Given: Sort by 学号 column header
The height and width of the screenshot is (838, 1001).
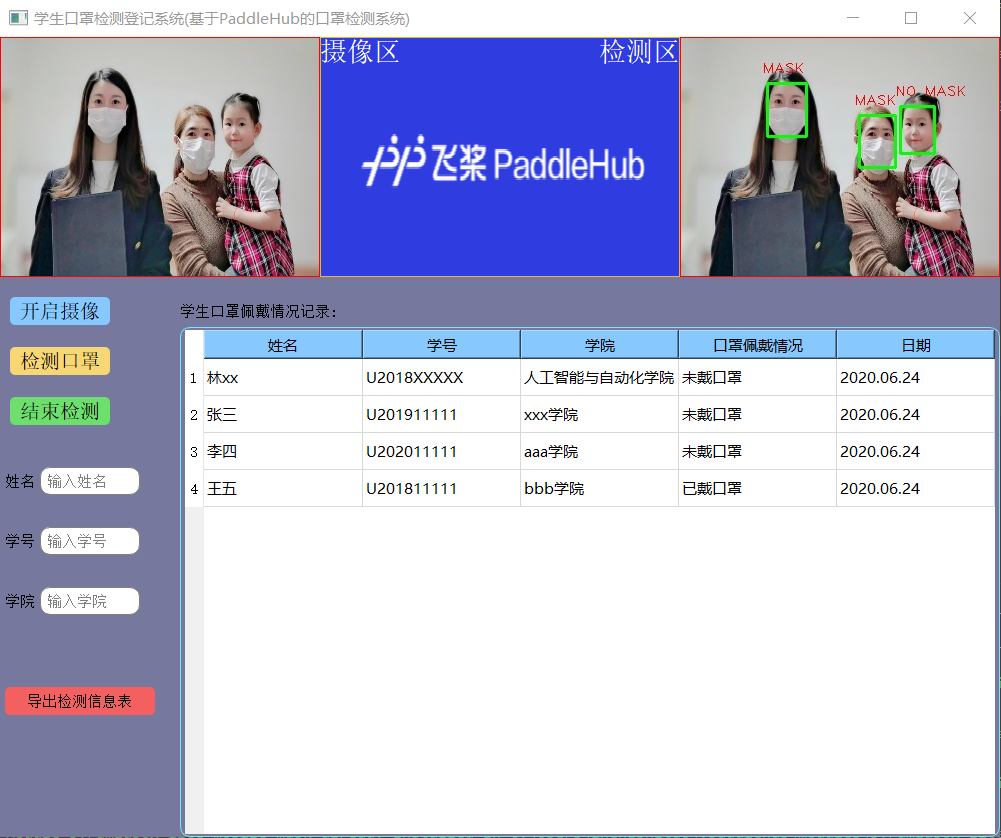Looking at the screenshot, I should 441,345.
